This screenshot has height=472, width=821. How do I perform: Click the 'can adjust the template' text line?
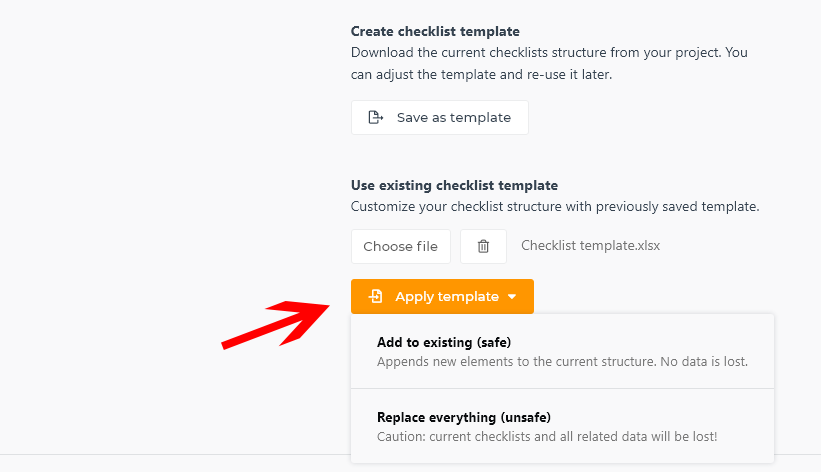481,74
